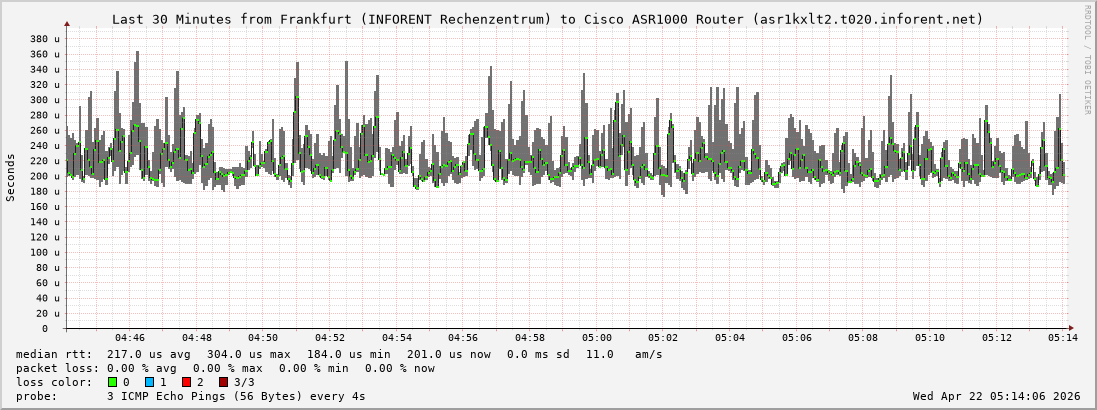Image resolution: width=1097 pixels, height=410 pixels.
Task: Click the 200 u y-axis label
Action: coord(45,176)
